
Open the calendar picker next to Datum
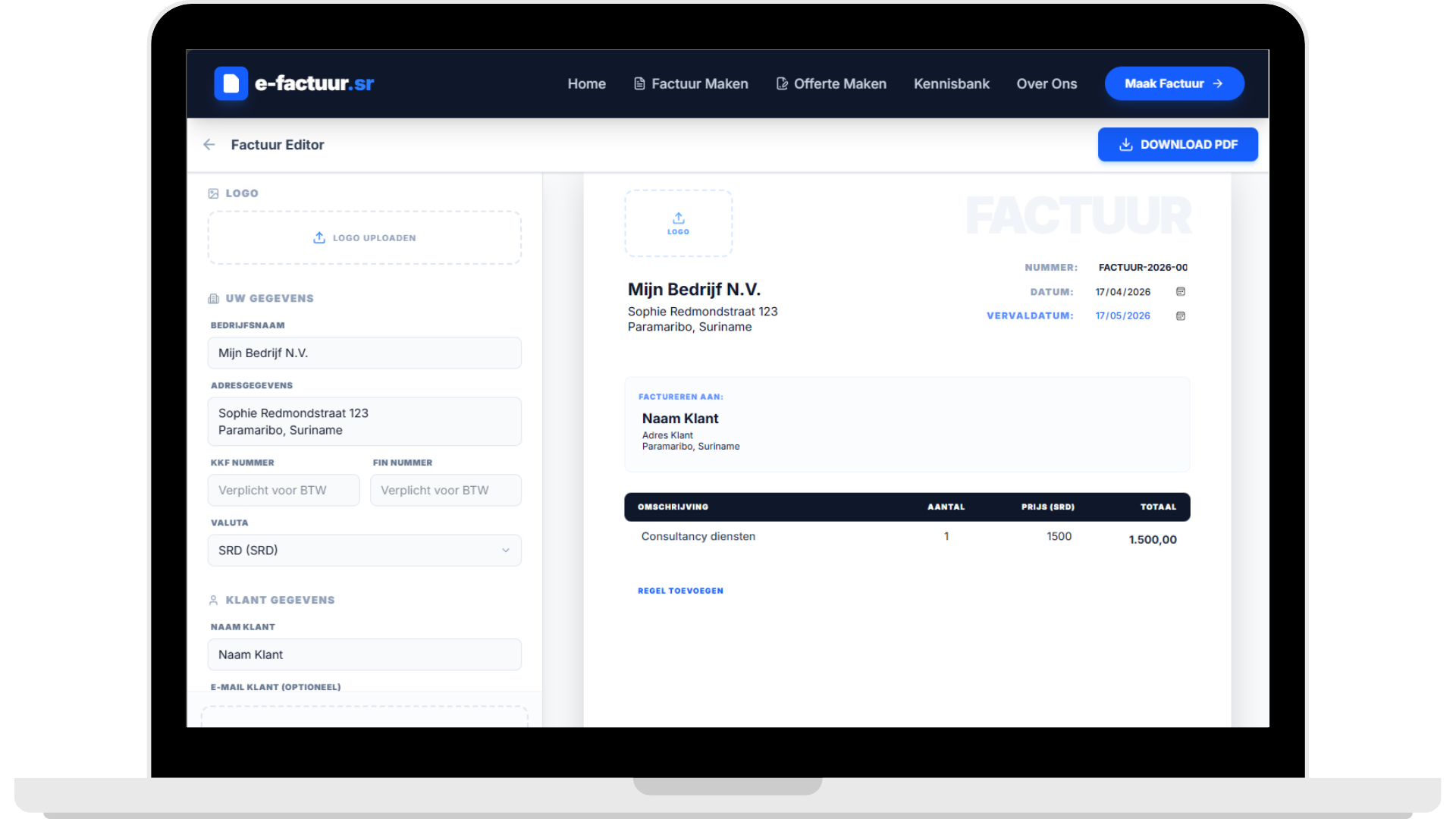1180,291
